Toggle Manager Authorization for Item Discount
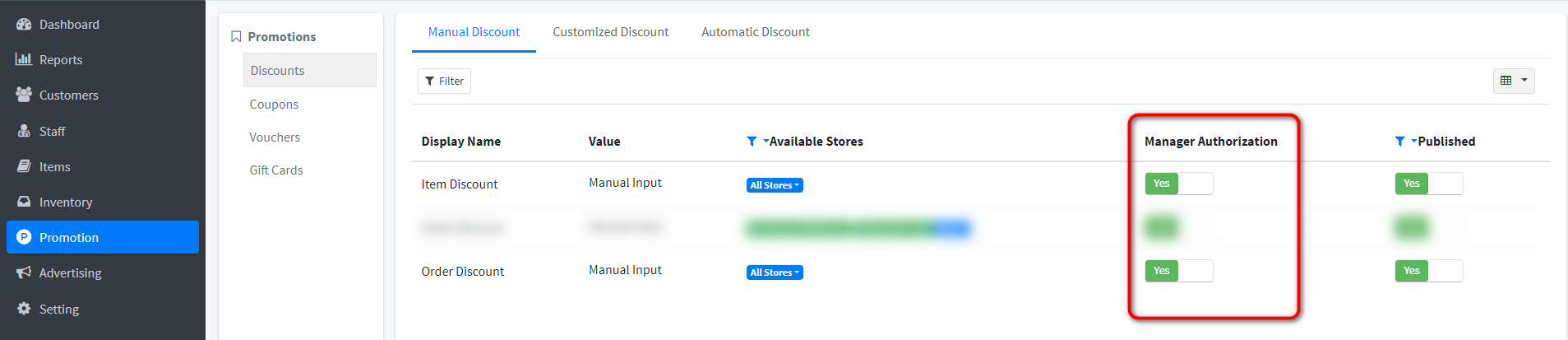 (x=1178, y=184)
